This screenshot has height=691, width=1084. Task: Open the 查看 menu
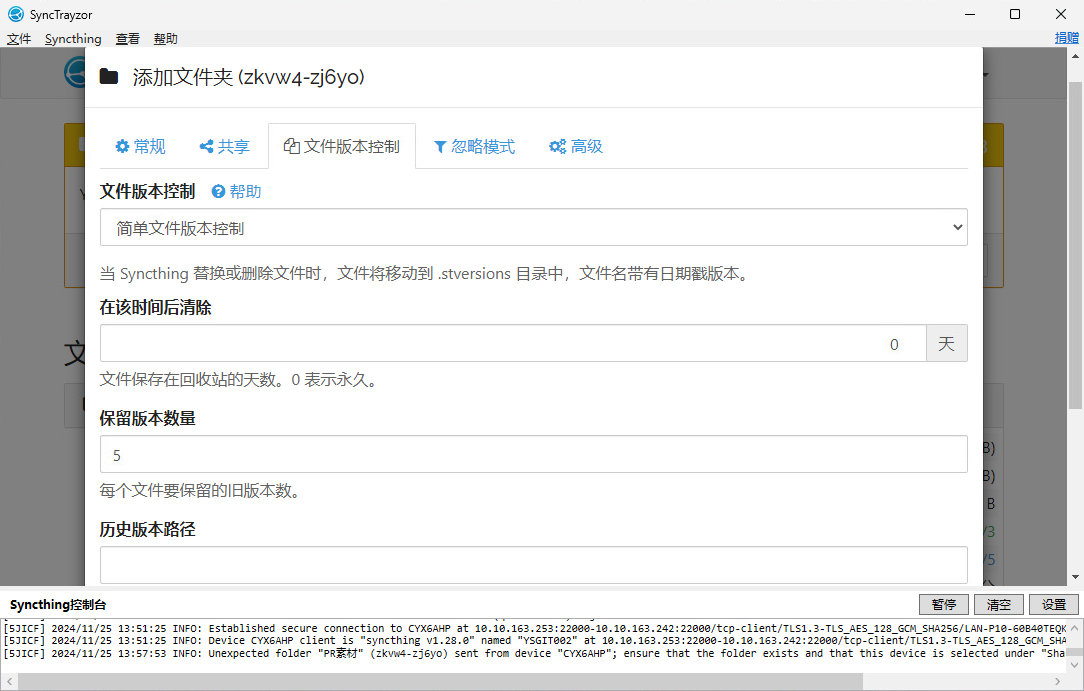pos(127,39)
